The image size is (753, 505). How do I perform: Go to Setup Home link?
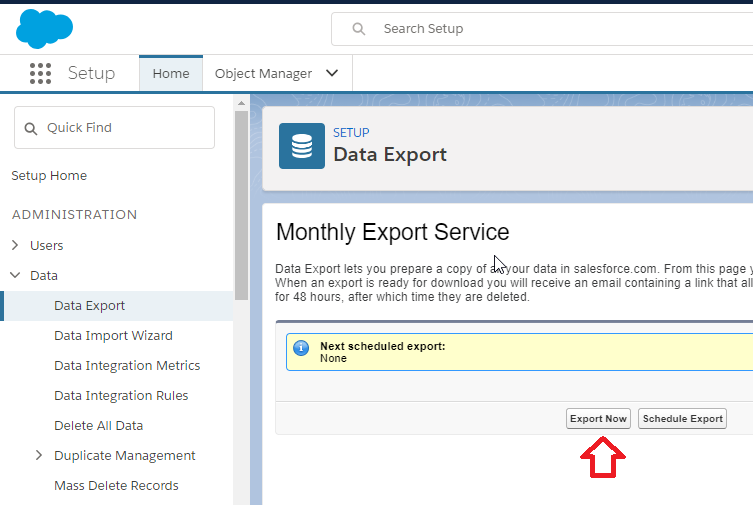pyautogui.click(x=49, y=175)
